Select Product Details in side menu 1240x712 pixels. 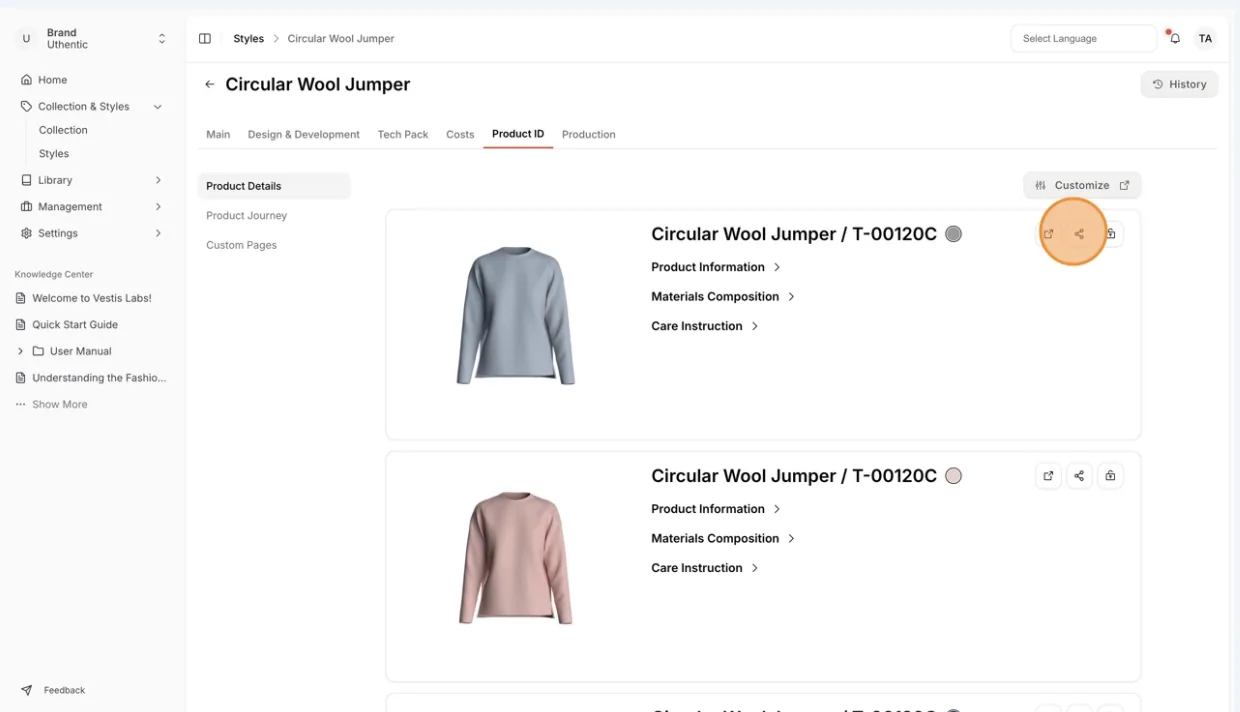274,186
